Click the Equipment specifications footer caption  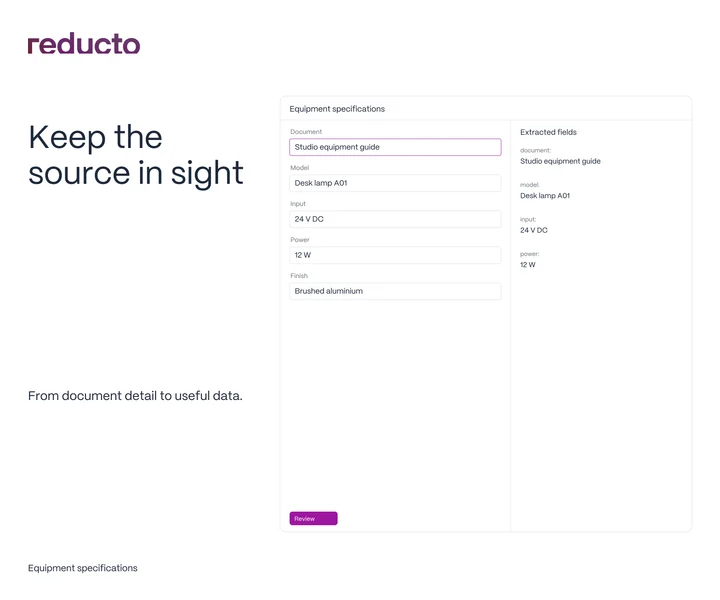coord(83,568)
